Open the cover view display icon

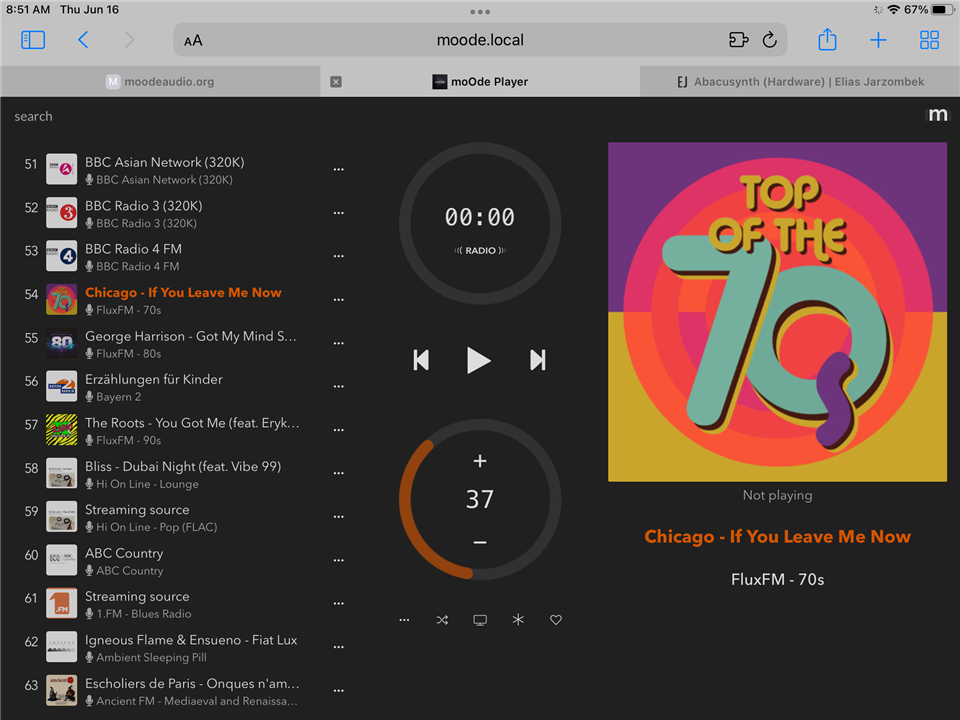pyautogui.click(x=480, y=620)
